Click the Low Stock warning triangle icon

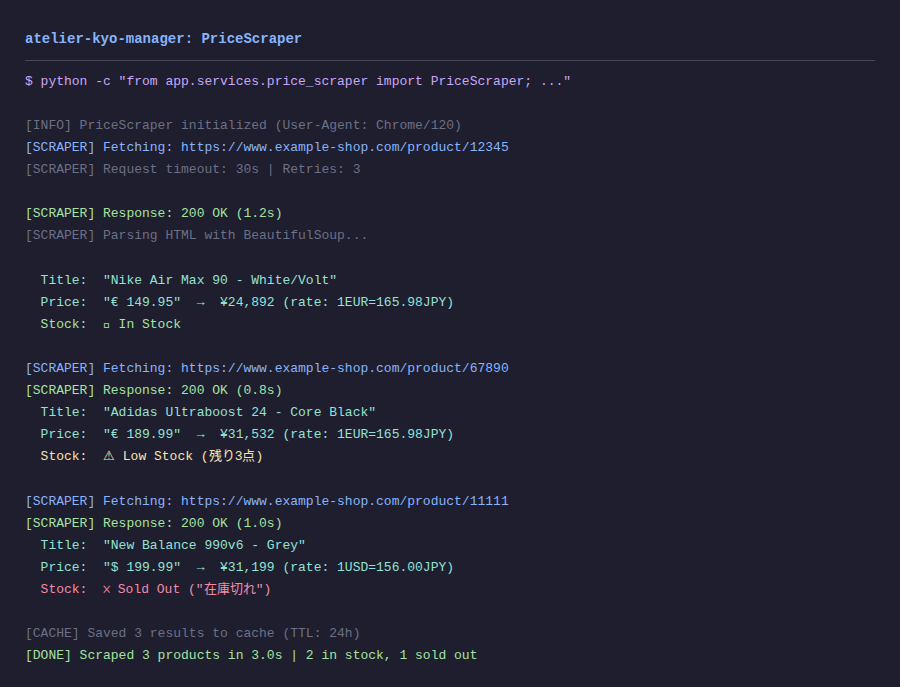[108, 456]
